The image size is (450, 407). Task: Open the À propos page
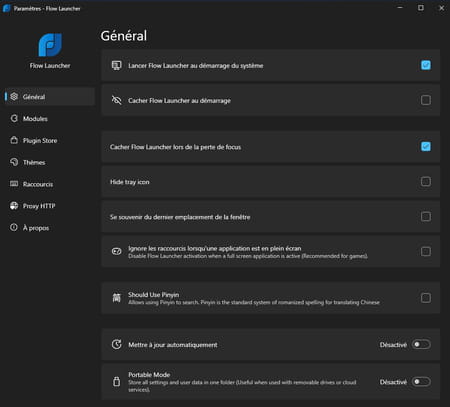49,228
